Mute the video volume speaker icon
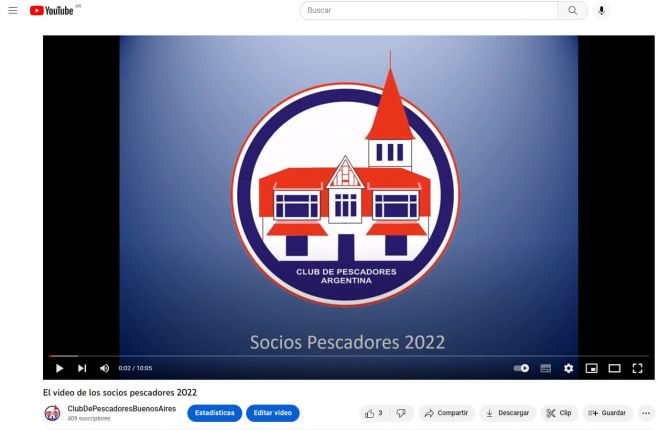The image size is (659, 430). [104, 368]
